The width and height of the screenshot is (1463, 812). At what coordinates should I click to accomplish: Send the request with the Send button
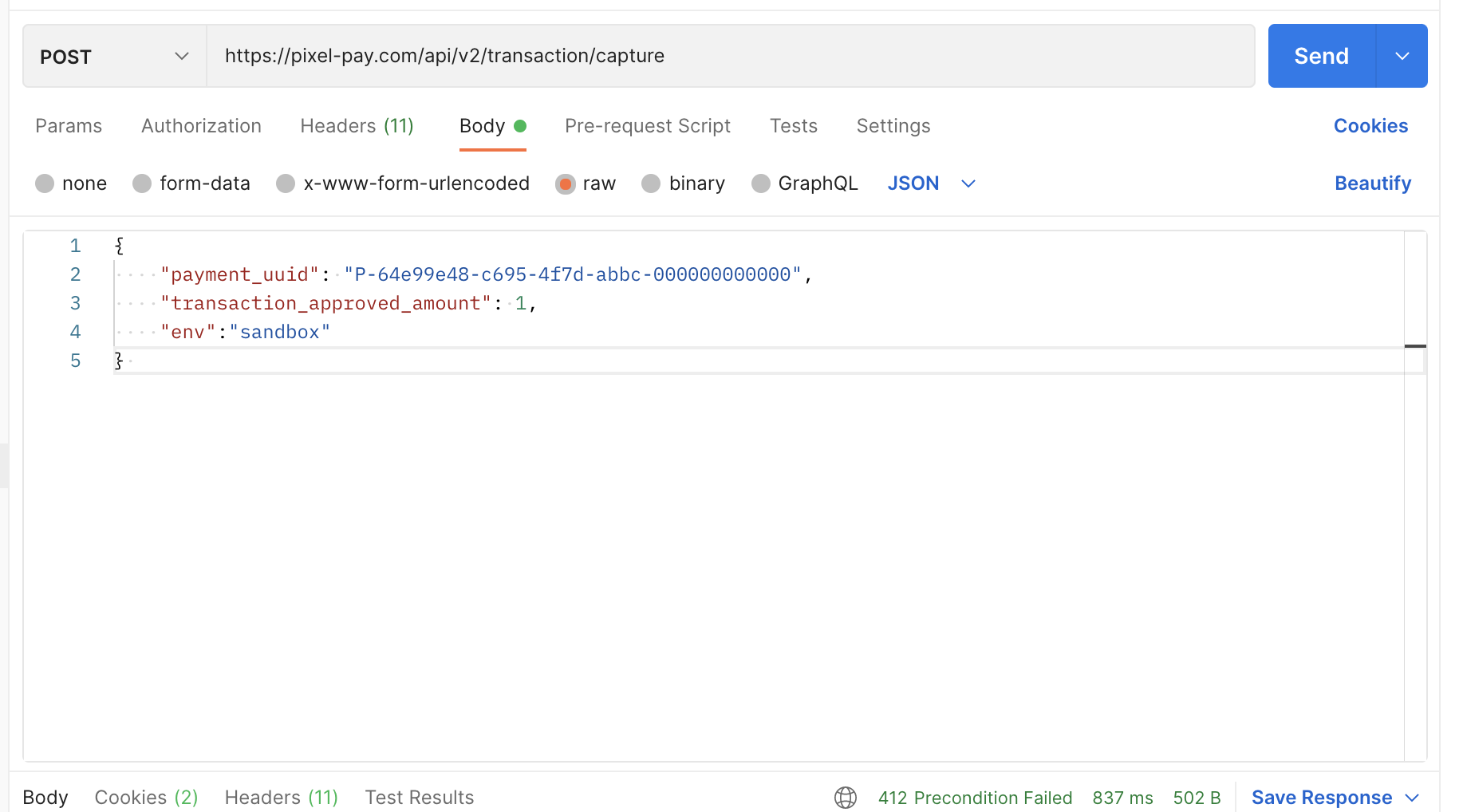point(1320,56)
